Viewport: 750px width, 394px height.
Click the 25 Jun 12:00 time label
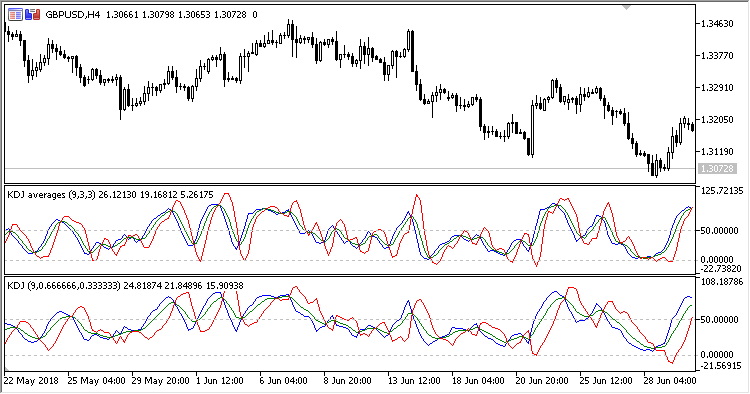(606, 381)
